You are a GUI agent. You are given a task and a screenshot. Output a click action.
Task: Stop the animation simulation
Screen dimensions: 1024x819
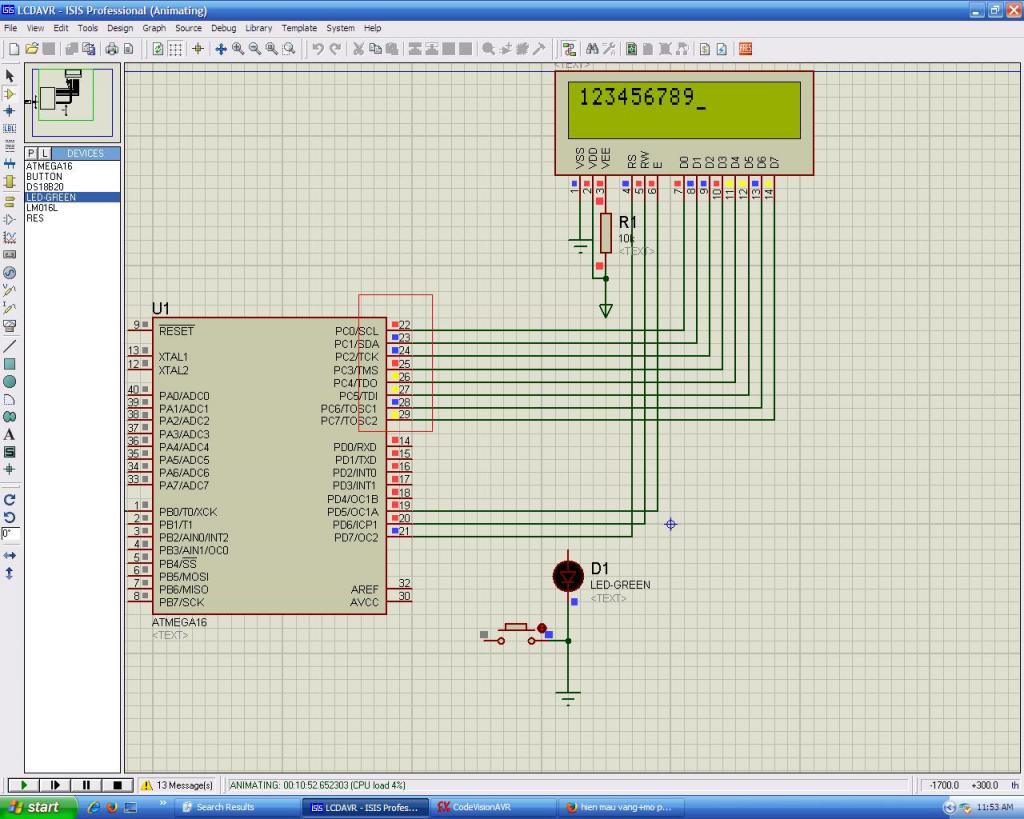coord(117,785)
